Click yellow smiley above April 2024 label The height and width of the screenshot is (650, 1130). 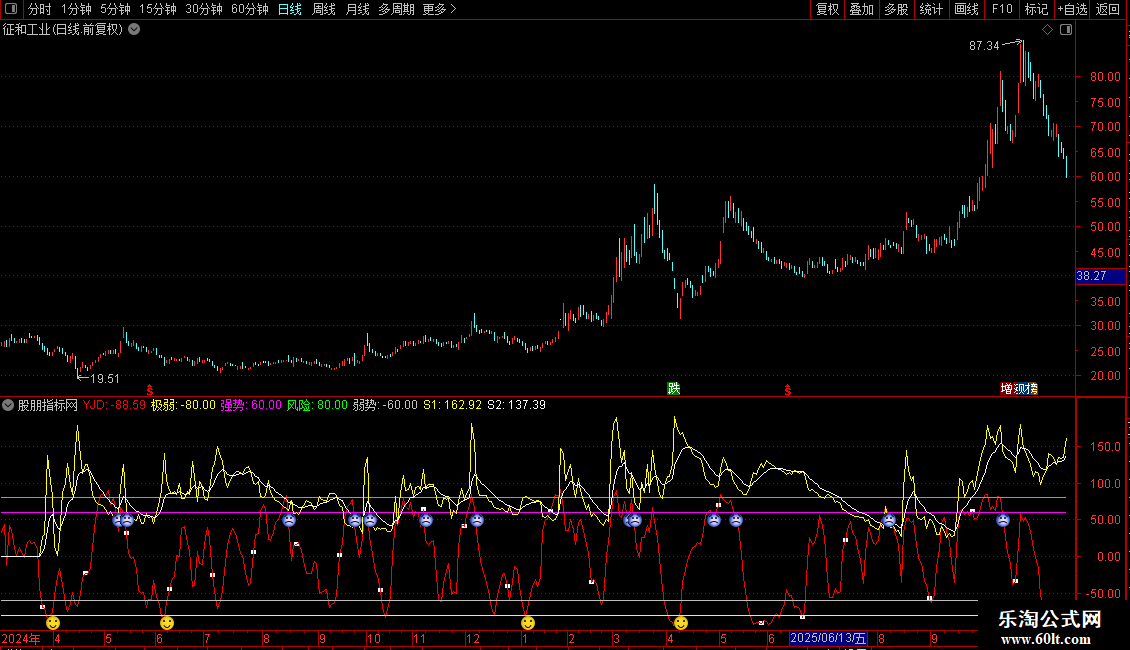point(53,623)
